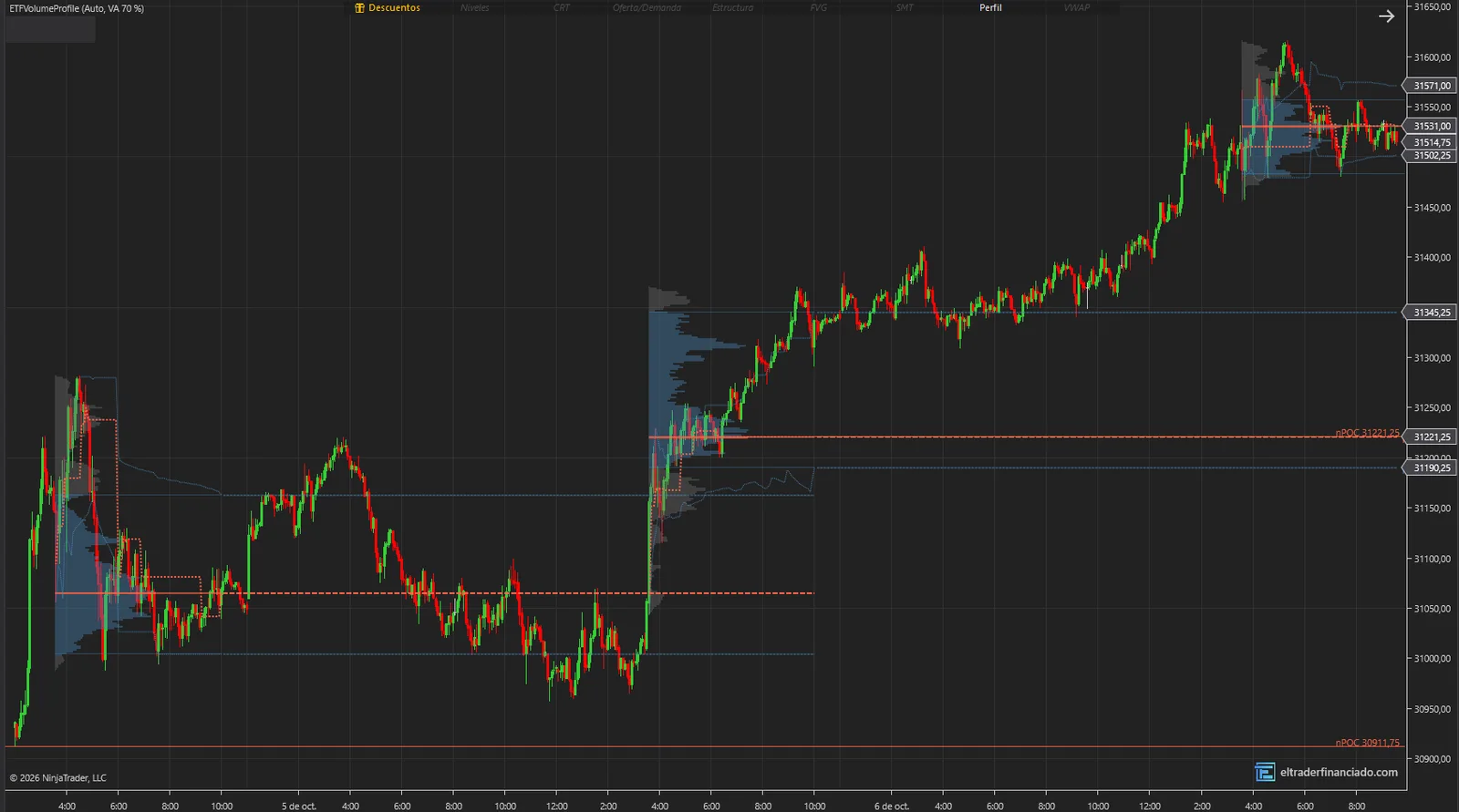
Task: Click the 31250,00 price axis label
Action: [1433, 408]
